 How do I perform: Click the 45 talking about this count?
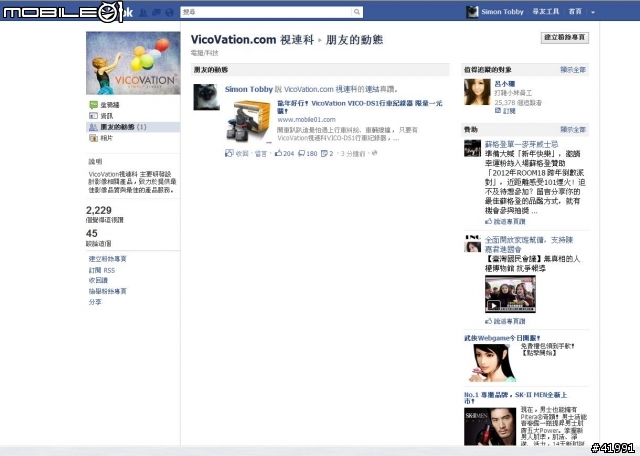point(92,234)
